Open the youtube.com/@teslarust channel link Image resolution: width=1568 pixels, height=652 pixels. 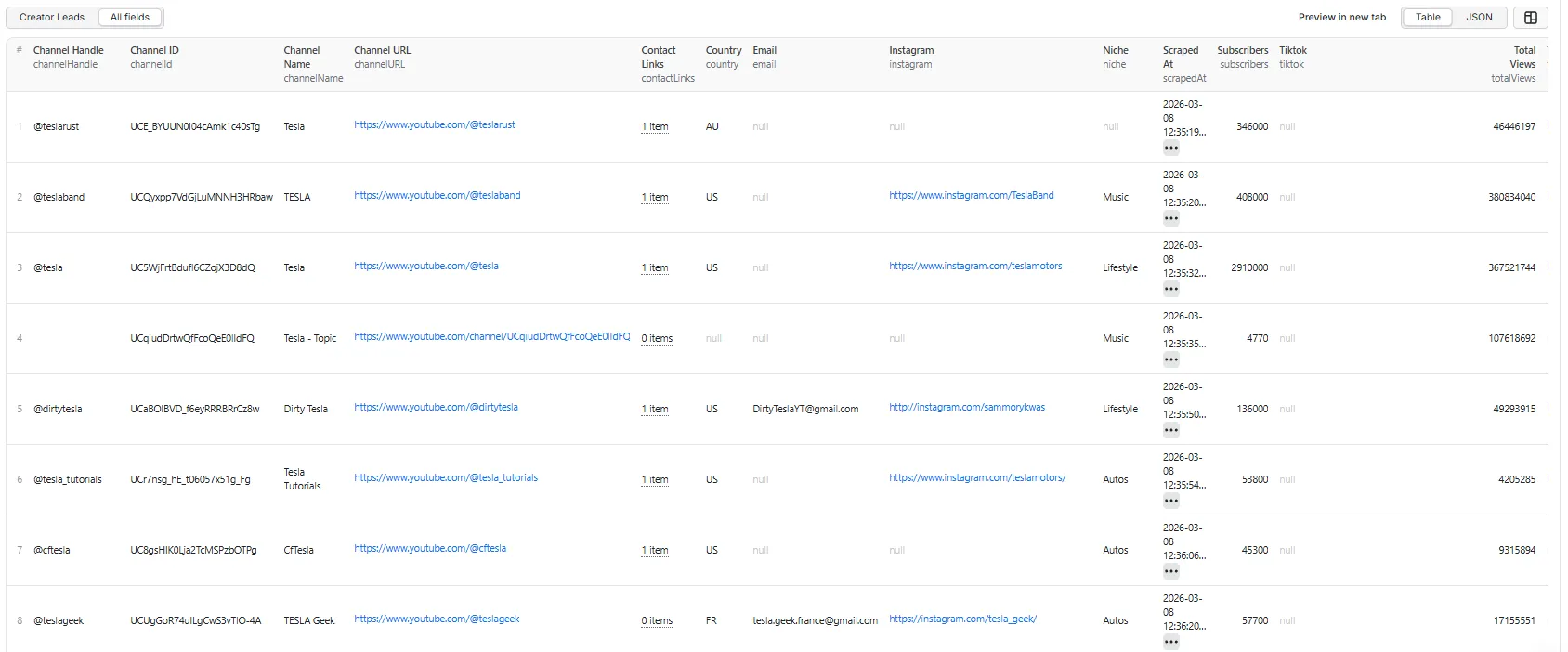(434, 124)
